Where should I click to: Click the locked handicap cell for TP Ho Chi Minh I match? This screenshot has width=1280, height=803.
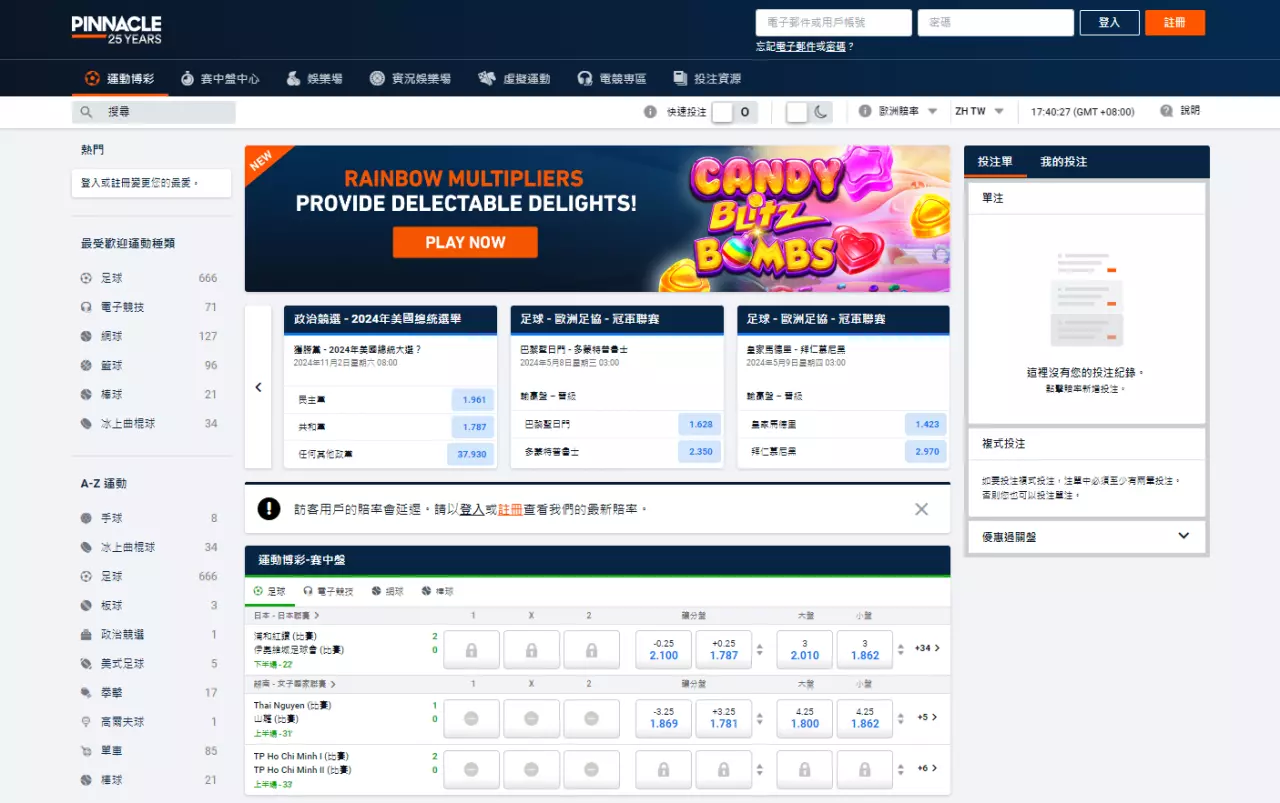tap(663, 769)
